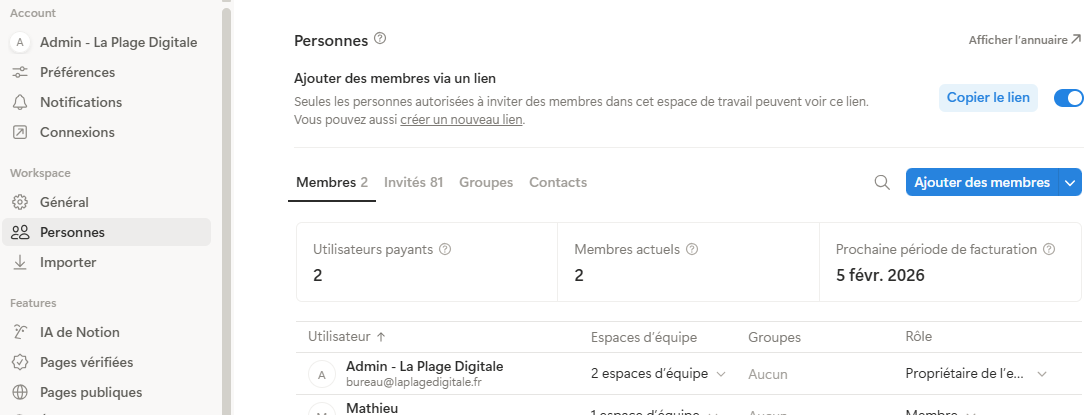Click the Général gear icon
Screen dimensions: 1092x415
[20, 202]
